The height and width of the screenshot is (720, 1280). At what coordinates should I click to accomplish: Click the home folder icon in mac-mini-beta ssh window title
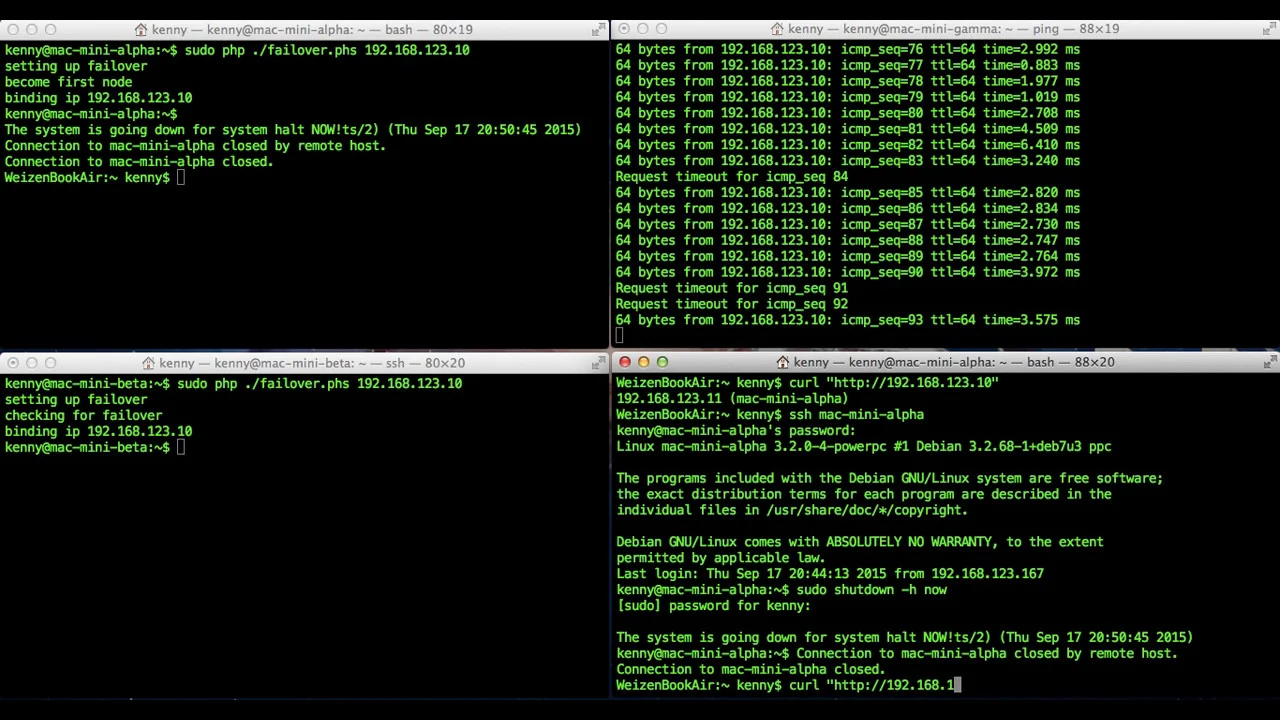[148, 363]
